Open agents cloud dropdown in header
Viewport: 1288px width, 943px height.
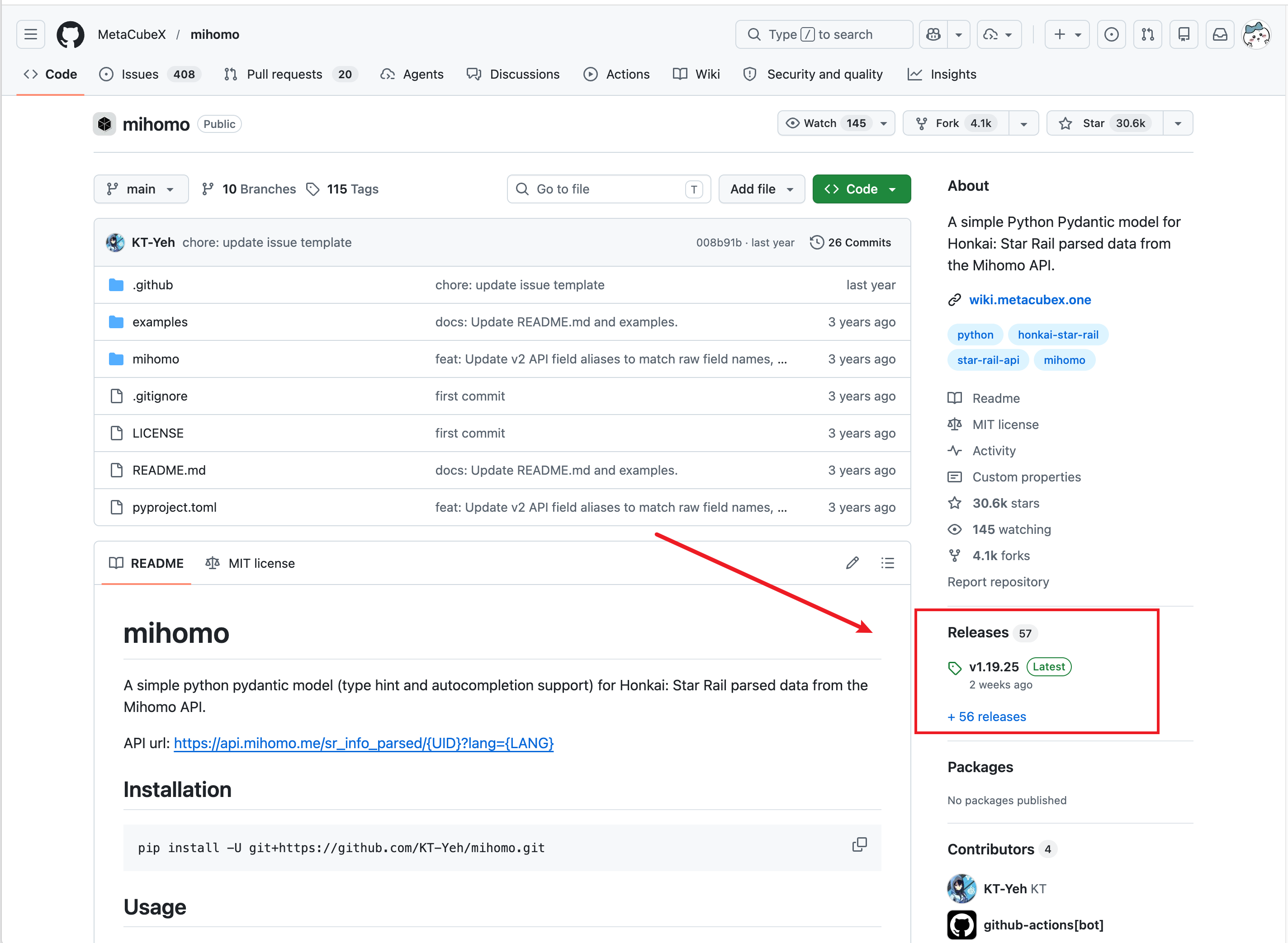[999, 34]
